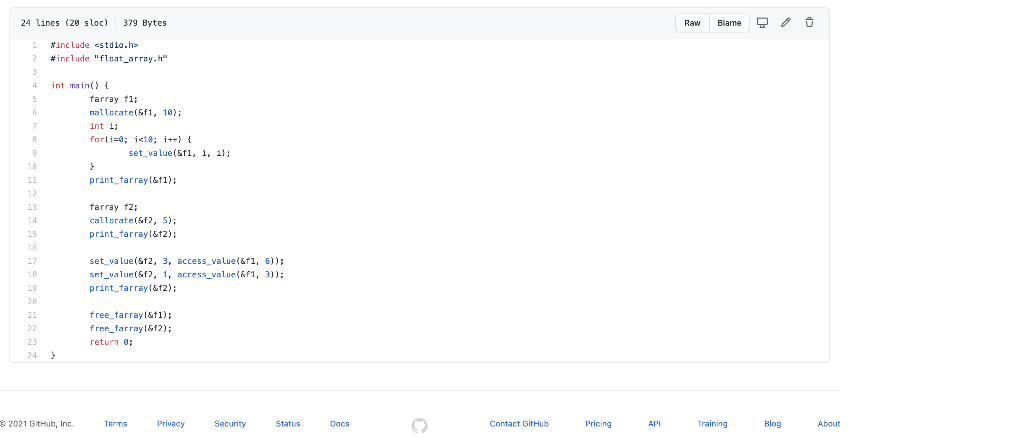
Task: Click the for loop code line
Action: [x=140, y=140]
